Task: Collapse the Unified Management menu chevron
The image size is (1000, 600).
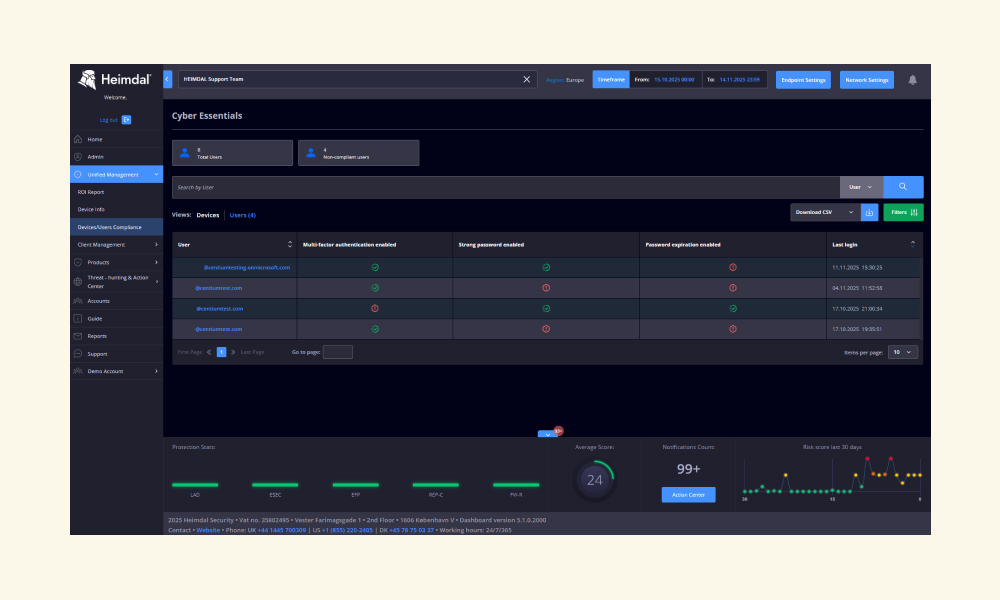Action: [156, 174]
